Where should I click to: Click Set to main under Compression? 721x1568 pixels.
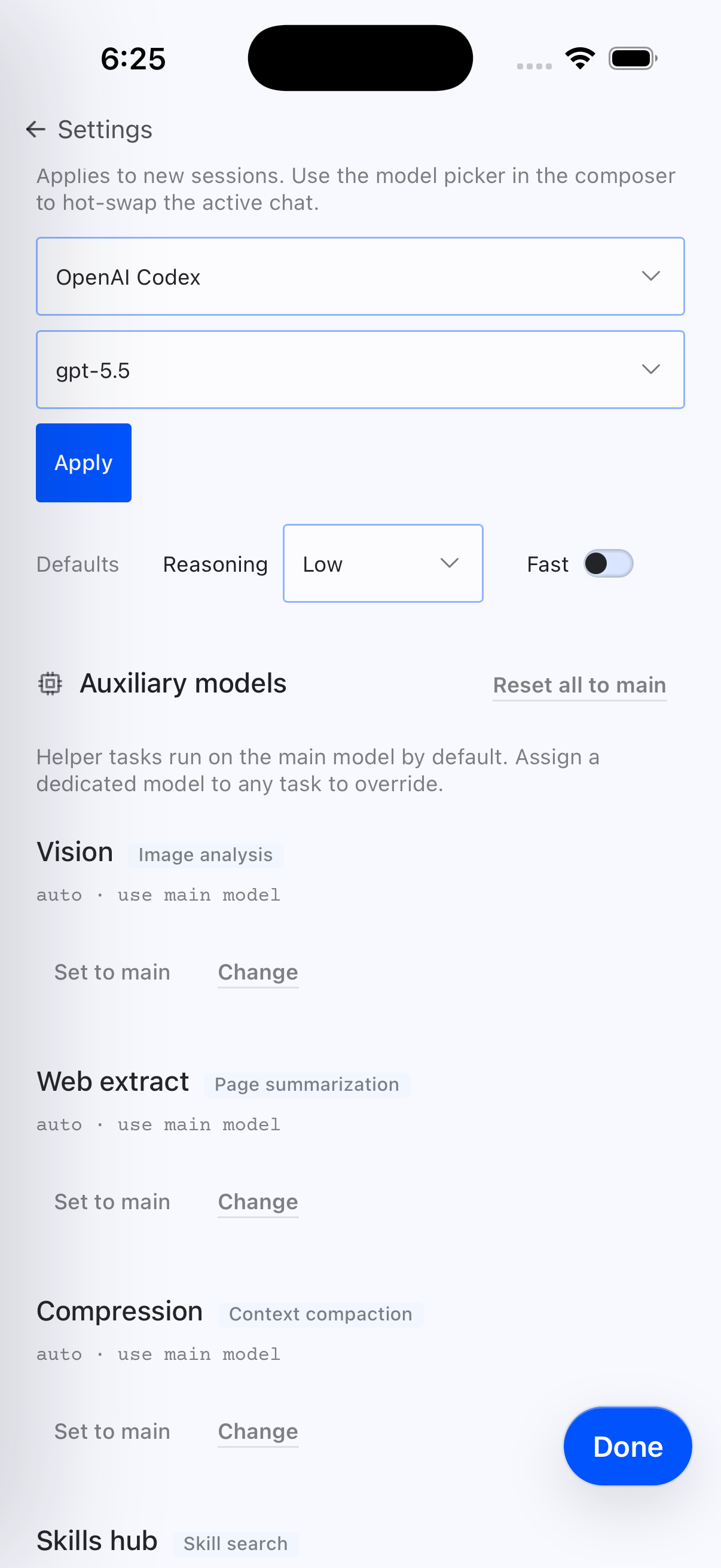click(x=112, y=1431)
